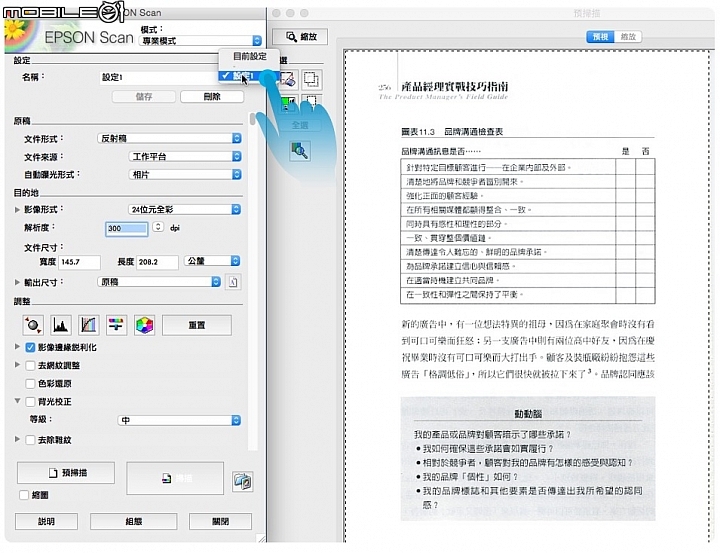Click the delete marquee eraser icon

tap(288, 79)
